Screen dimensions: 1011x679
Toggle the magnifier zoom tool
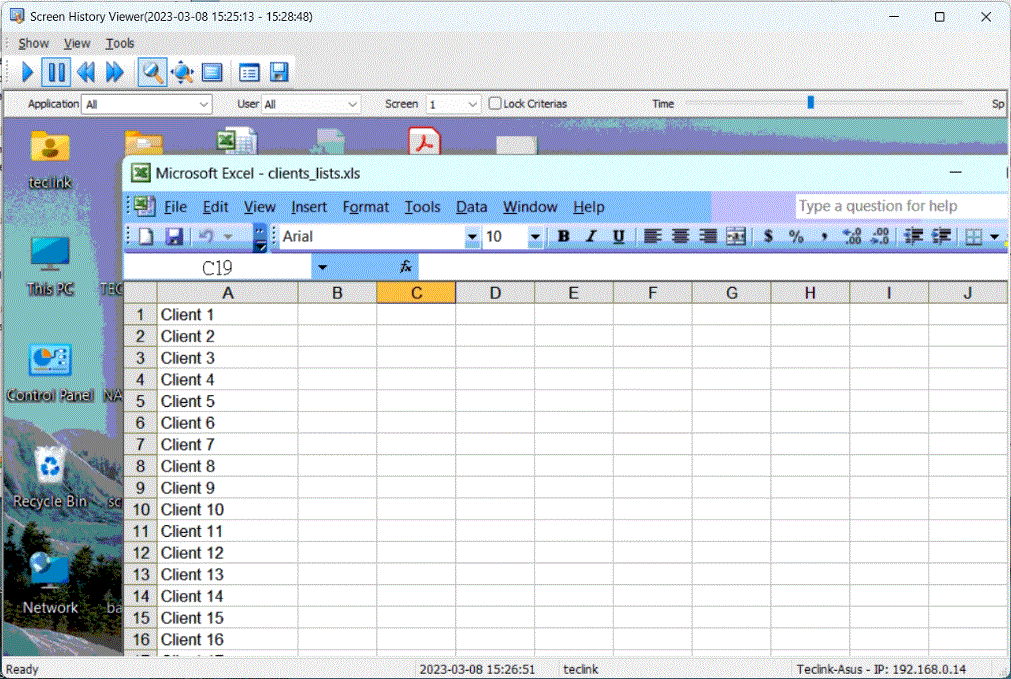pyautogui.click(x=152, y=72)
